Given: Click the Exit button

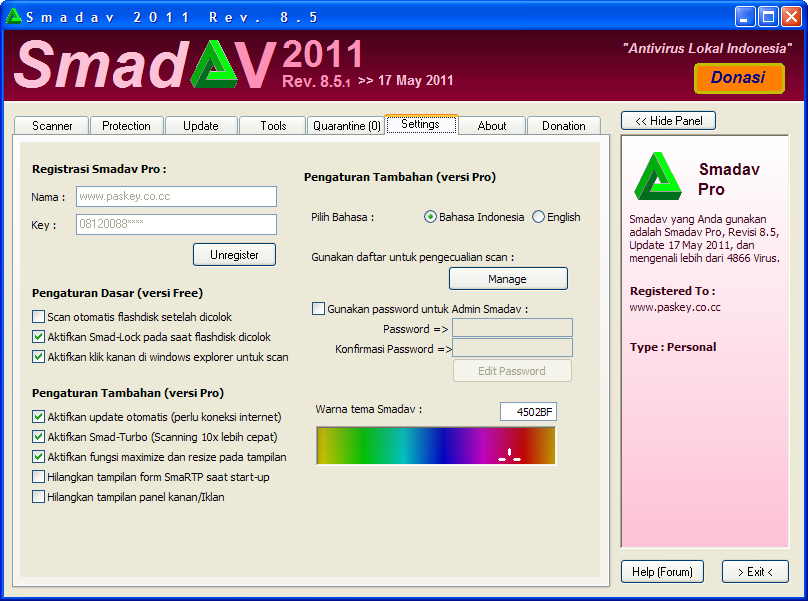Looking at the screenshot, I should pos(755,572).
